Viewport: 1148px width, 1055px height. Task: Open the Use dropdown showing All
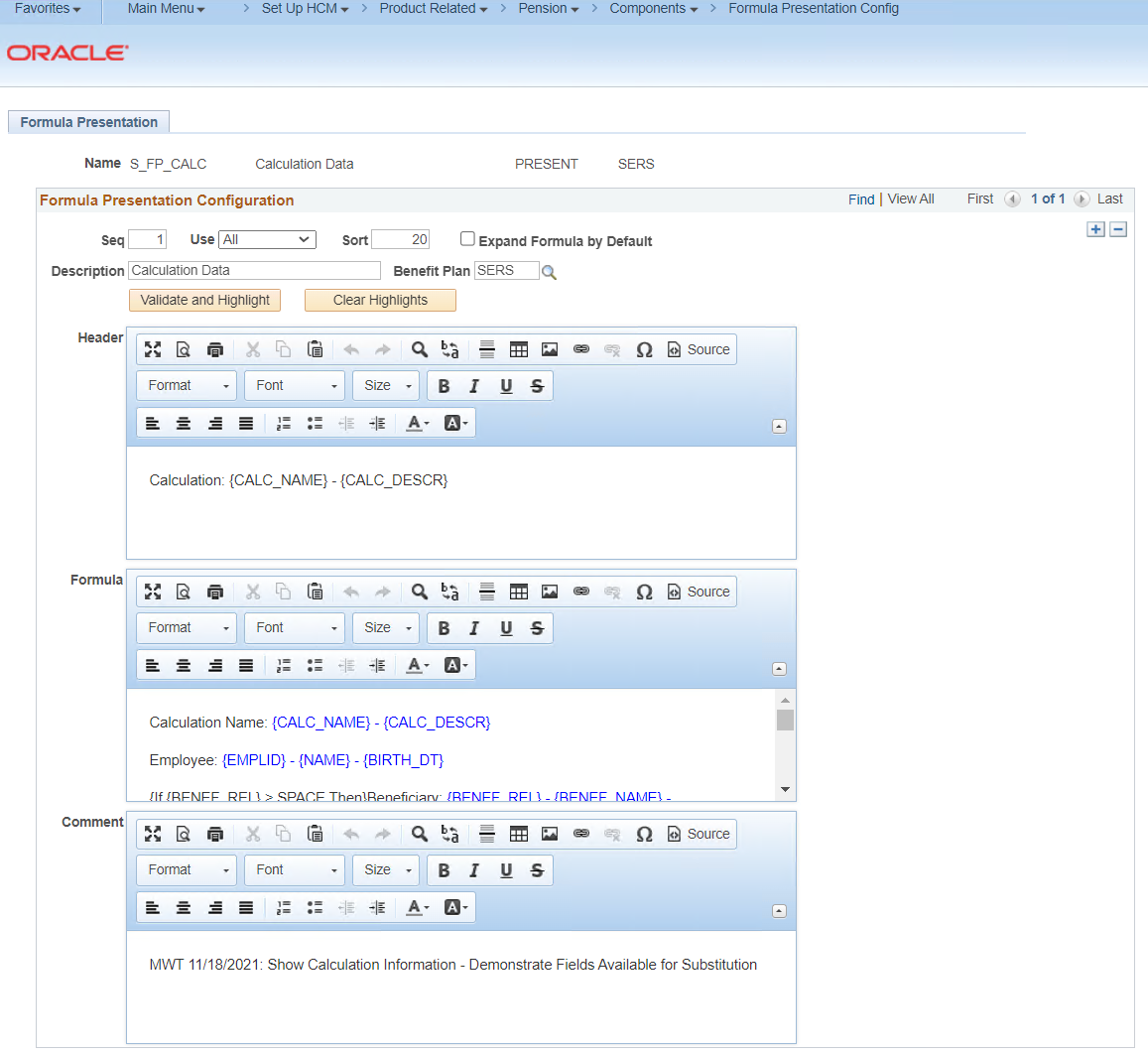pyautogui.click(x=267, y=238)
